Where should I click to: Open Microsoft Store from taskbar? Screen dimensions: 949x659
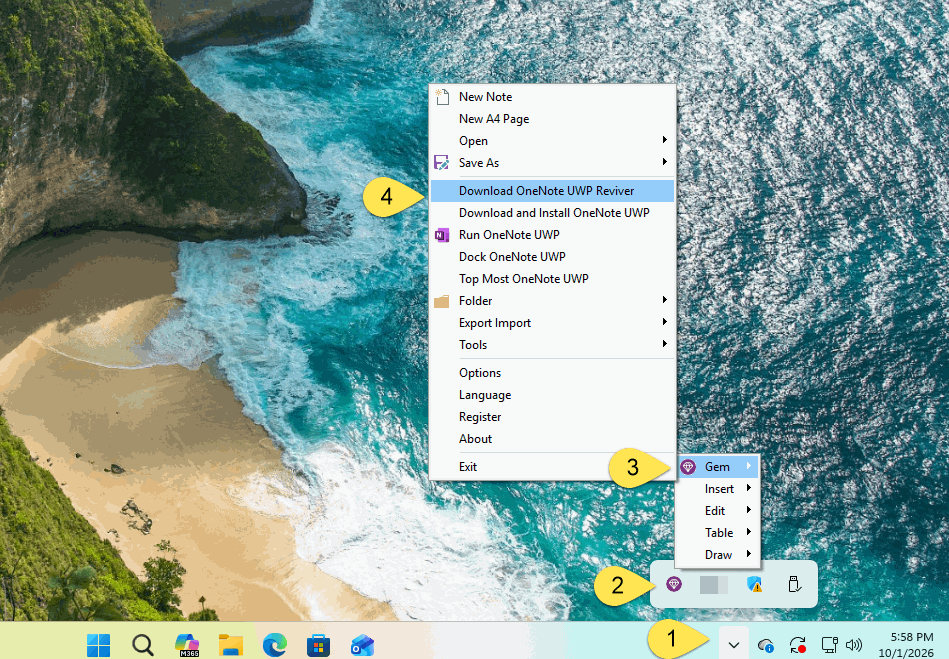[318, 645]
